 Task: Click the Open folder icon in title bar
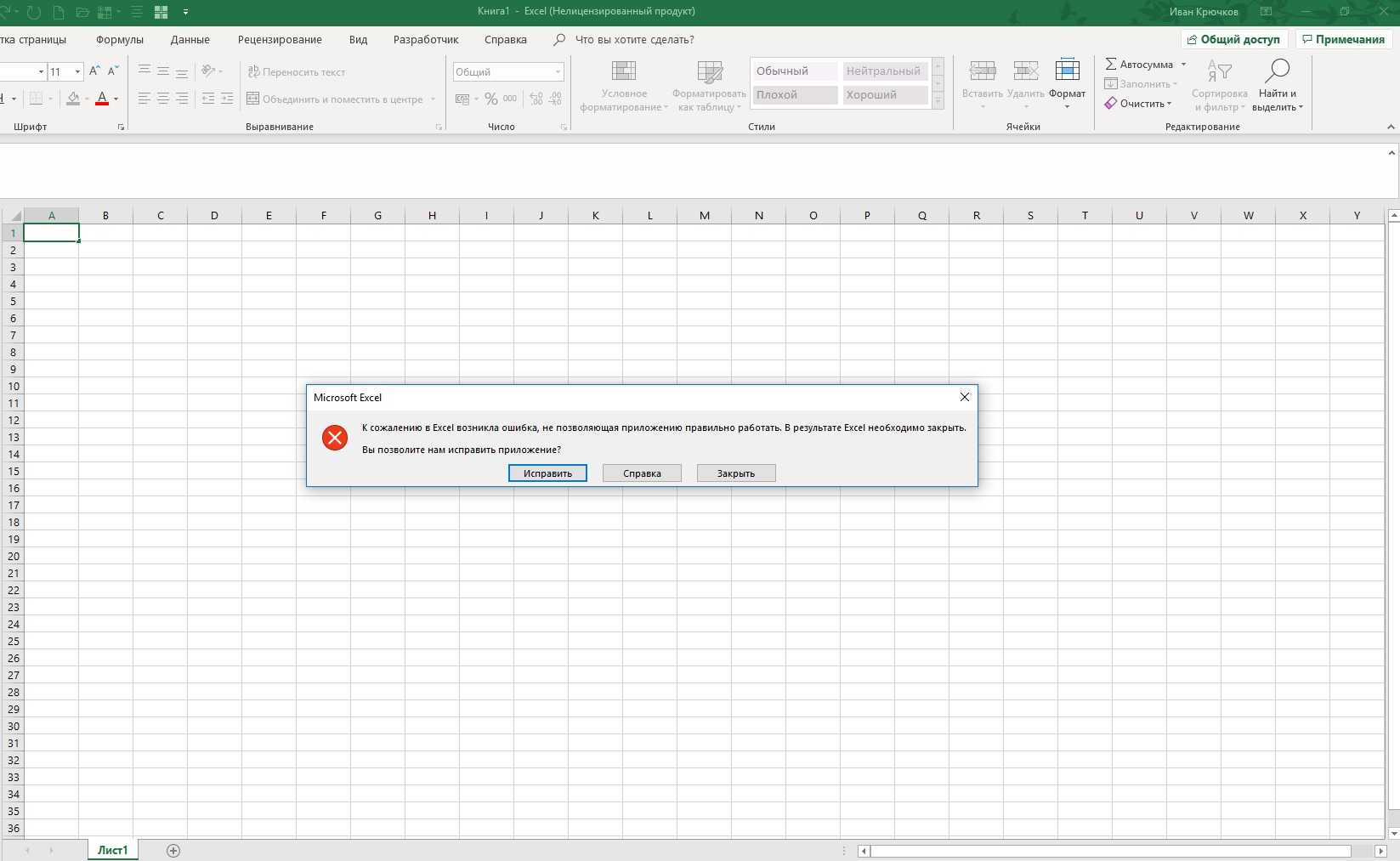click(82, 12)
